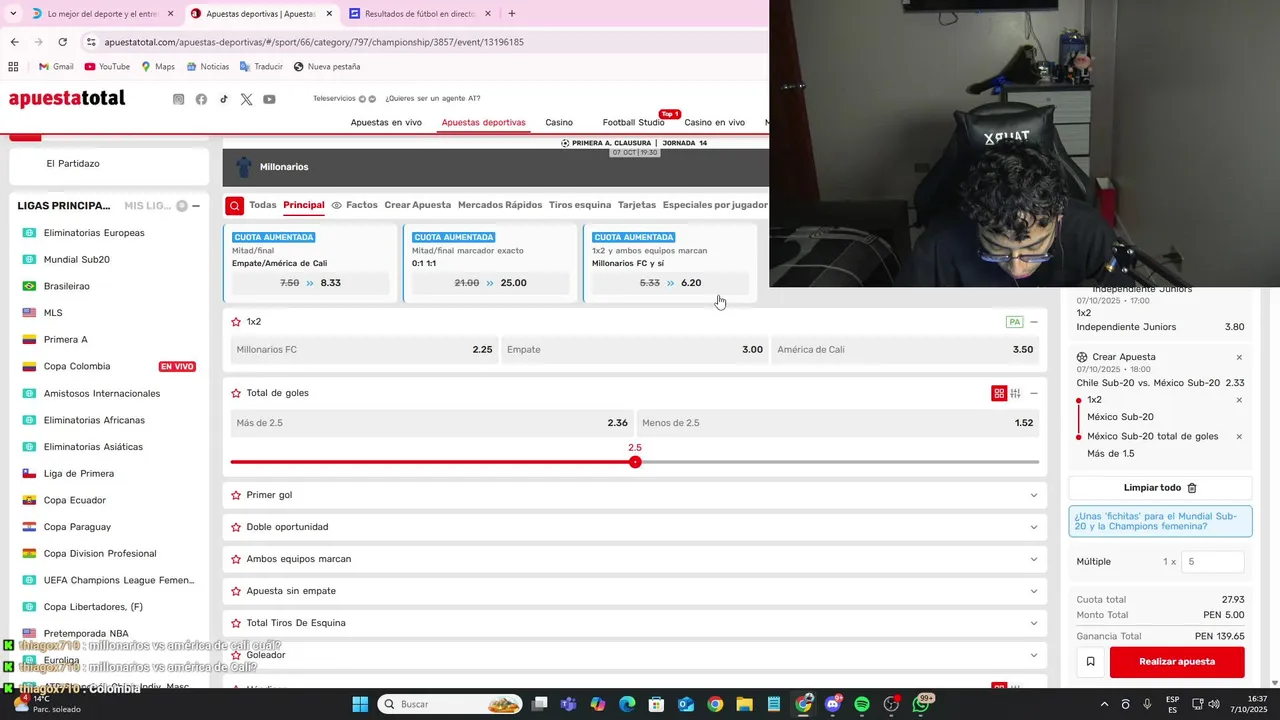Select the Todas market tab

tap(263, 205)
